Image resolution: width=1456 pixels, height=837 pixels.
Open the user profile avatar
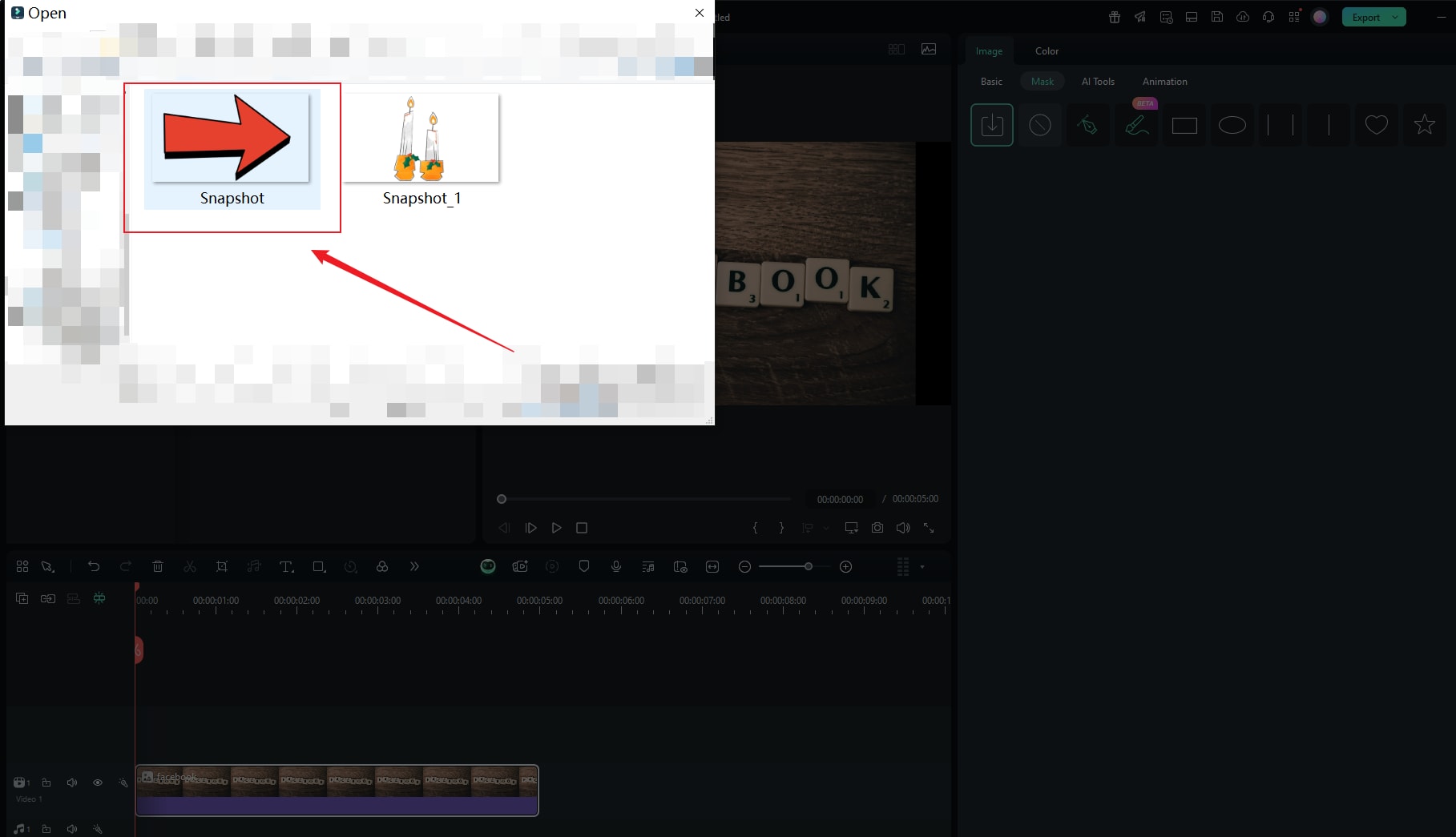tap(1320, 17)
